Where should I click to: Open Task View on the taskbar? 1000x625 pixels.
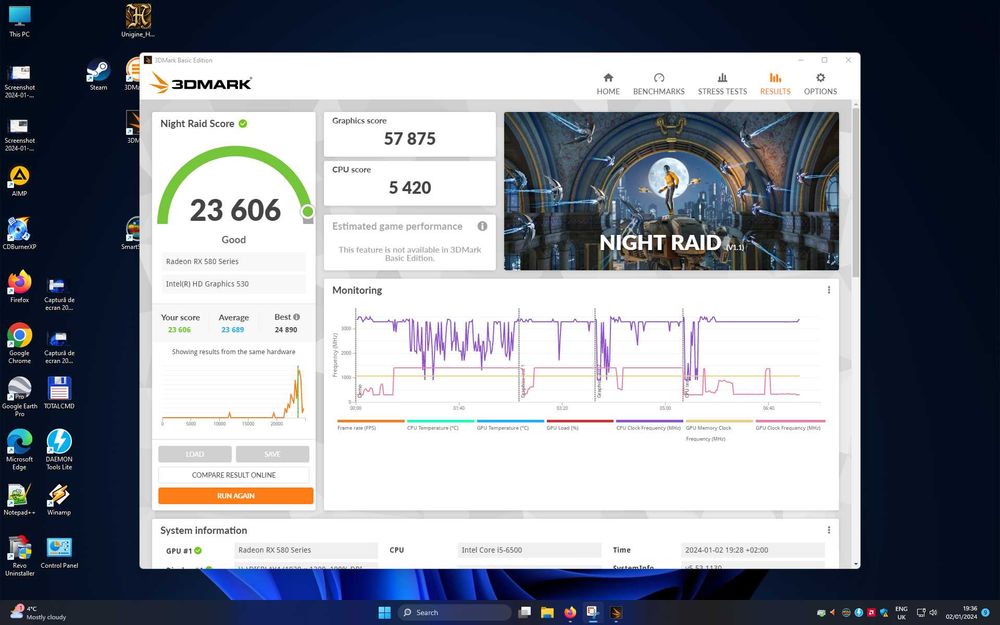524,612
